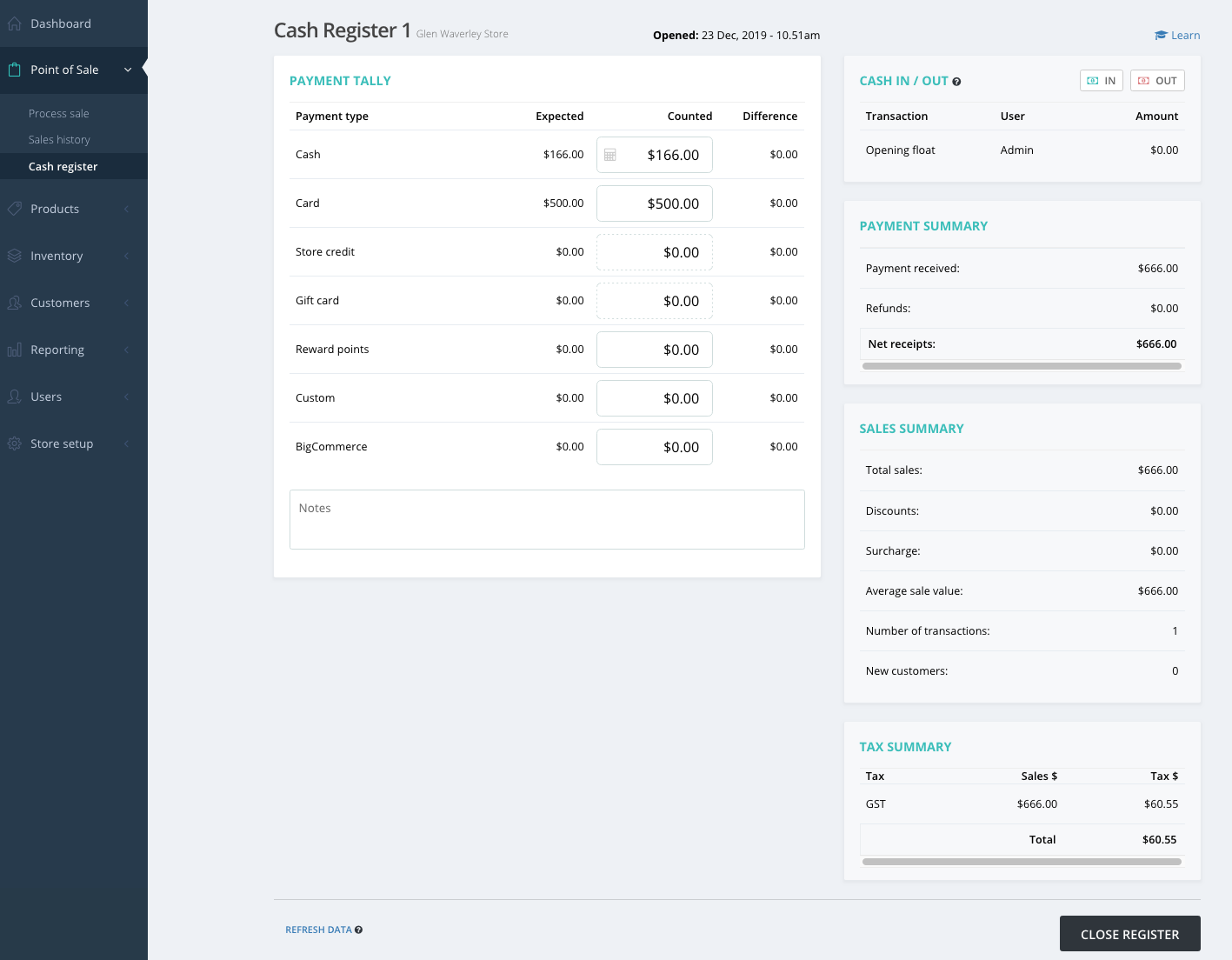Screen dimensions: 1232x960
Task: Expand the Customers submenu chevron
Action: coord(127,303)
